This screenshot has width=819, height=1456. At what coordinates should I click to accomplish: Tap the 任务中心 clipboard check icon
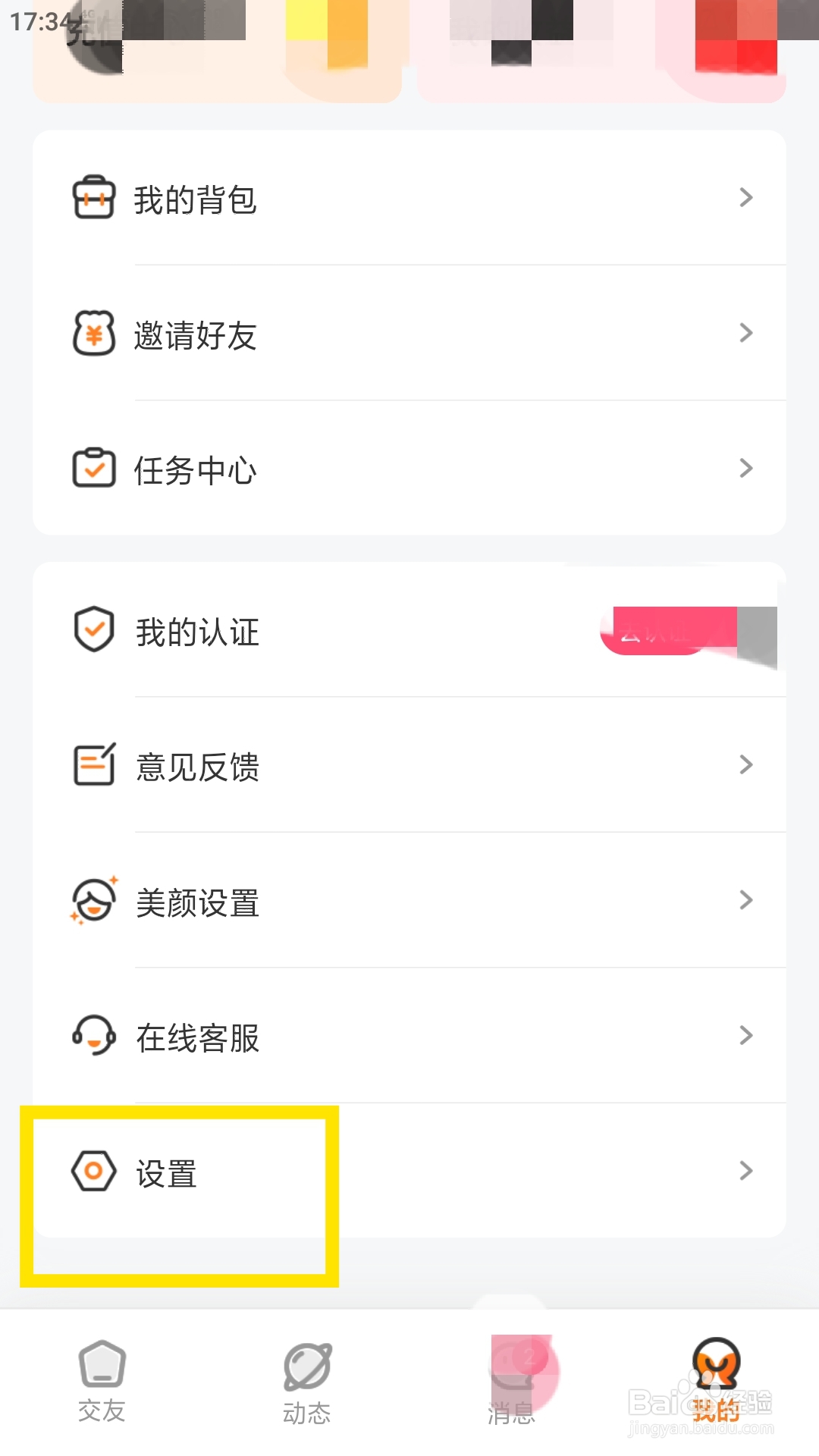tap(93, 468)
